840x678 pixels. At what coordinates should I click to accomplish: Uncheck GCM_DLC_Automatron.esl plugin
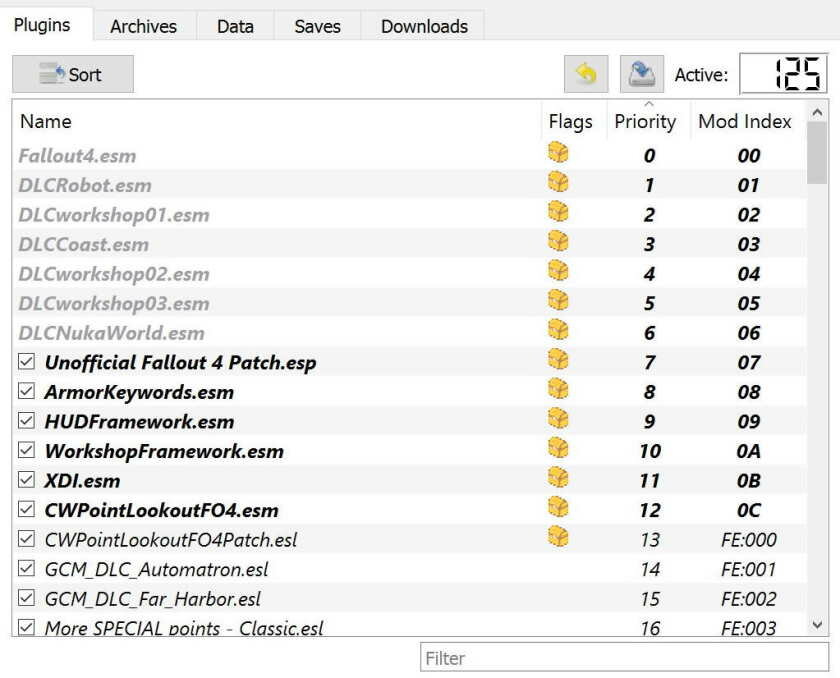point(26,568)
